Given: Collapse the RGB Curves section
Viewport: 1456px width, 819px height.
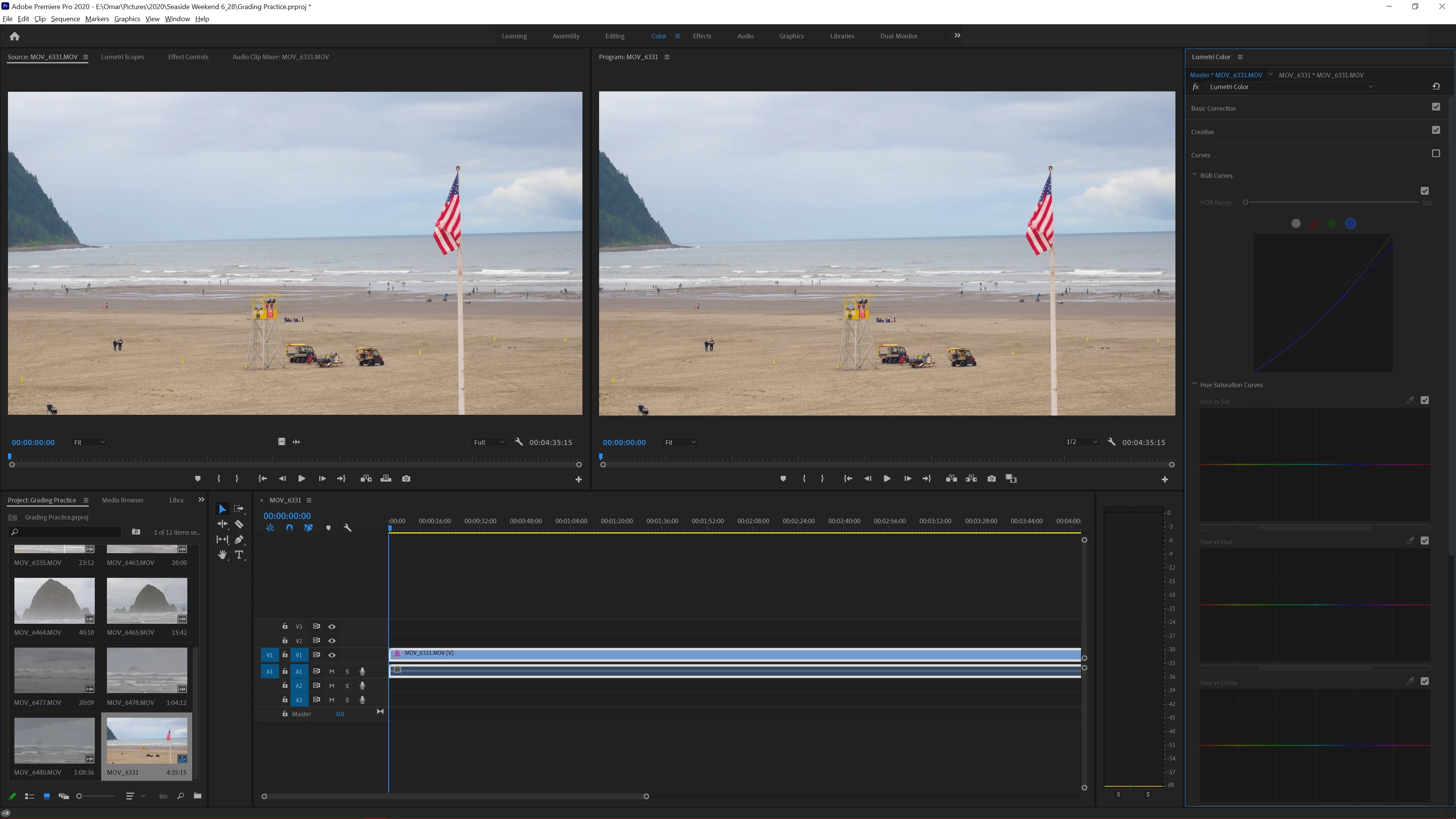Looking at the screenshot, I should click(x=1194, y=175).
